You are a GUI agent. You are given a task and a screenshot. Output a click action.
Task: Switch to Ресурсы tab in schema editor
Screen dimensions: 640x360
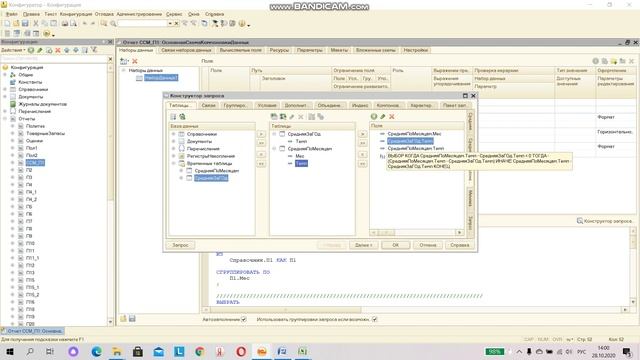point(279,50)
